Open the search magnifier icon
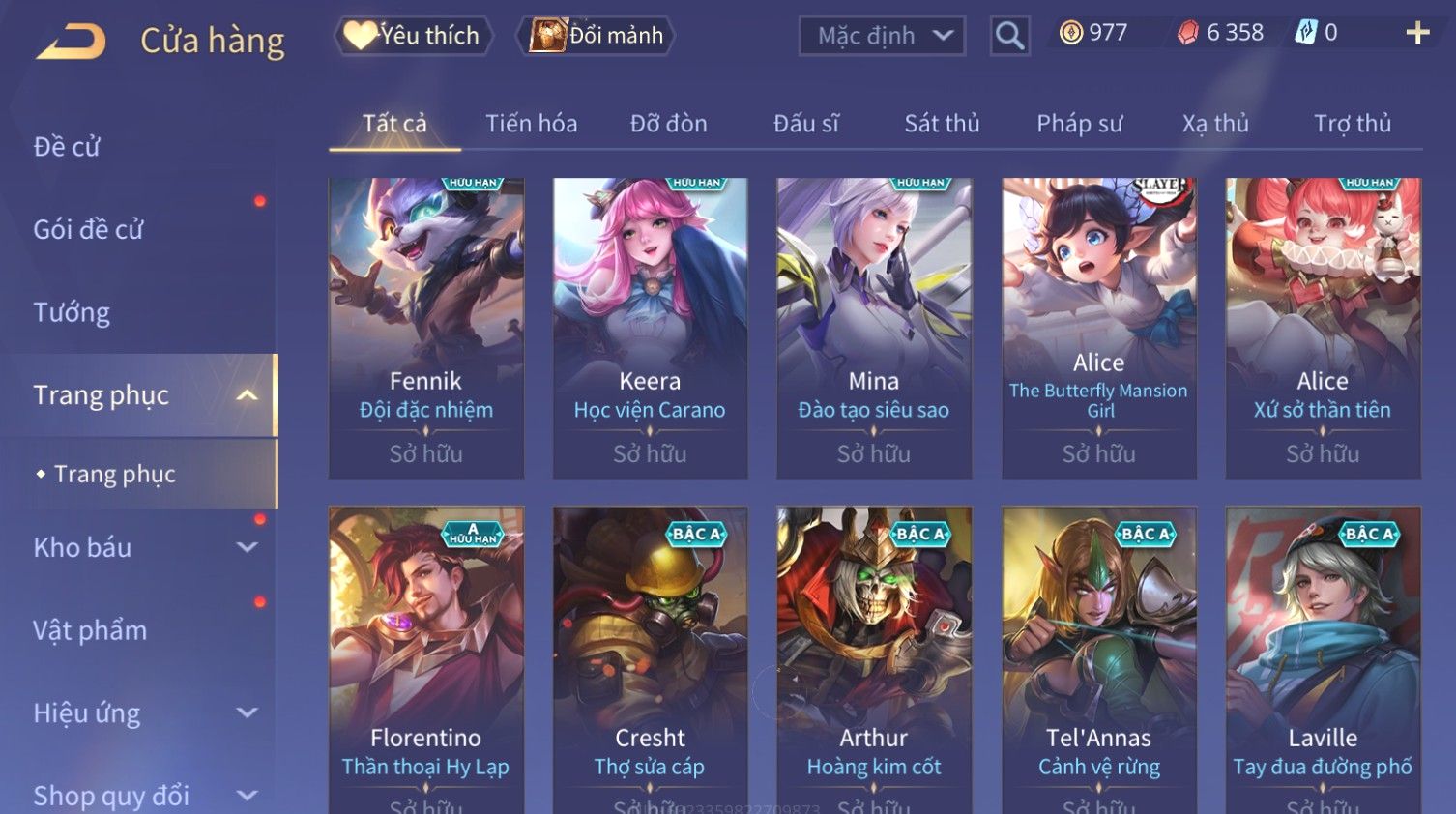Viewport: 1456px width, 814px height. tap(1009, 37)
